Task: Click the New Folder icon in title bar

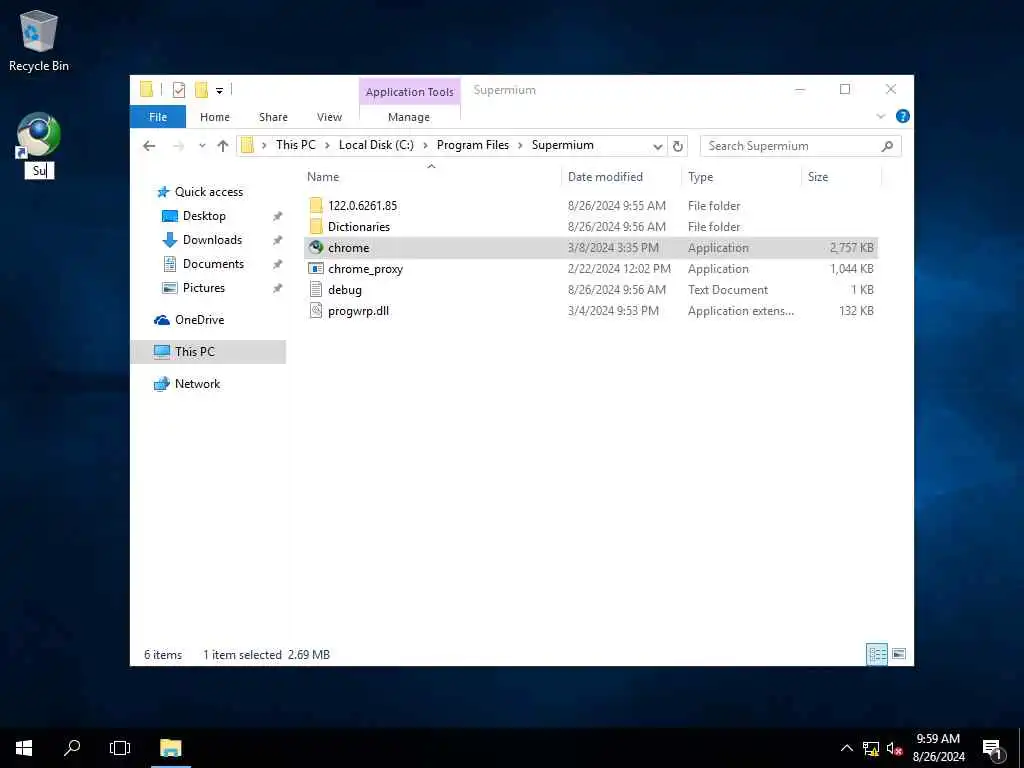Action: pos(201,90)
